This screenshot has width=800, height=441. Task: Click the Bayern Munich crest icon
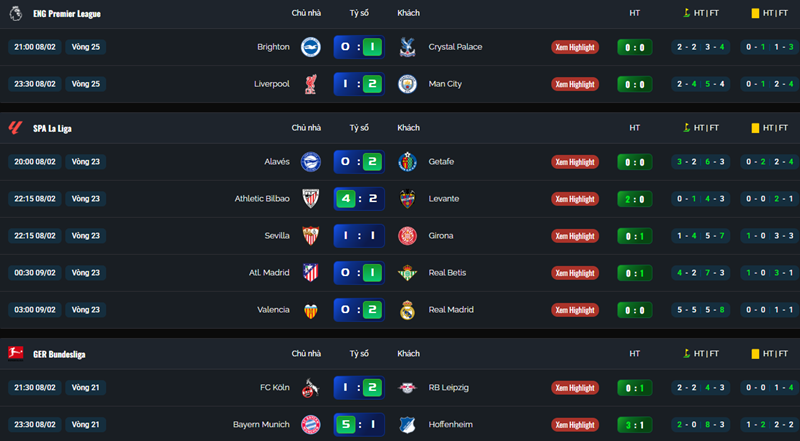pyautogui.click(x=309, y=424)
